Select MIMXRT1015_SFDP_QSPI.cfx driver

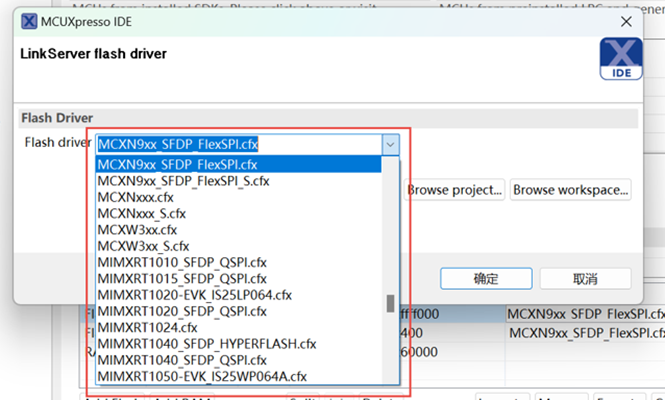[238, 279]
